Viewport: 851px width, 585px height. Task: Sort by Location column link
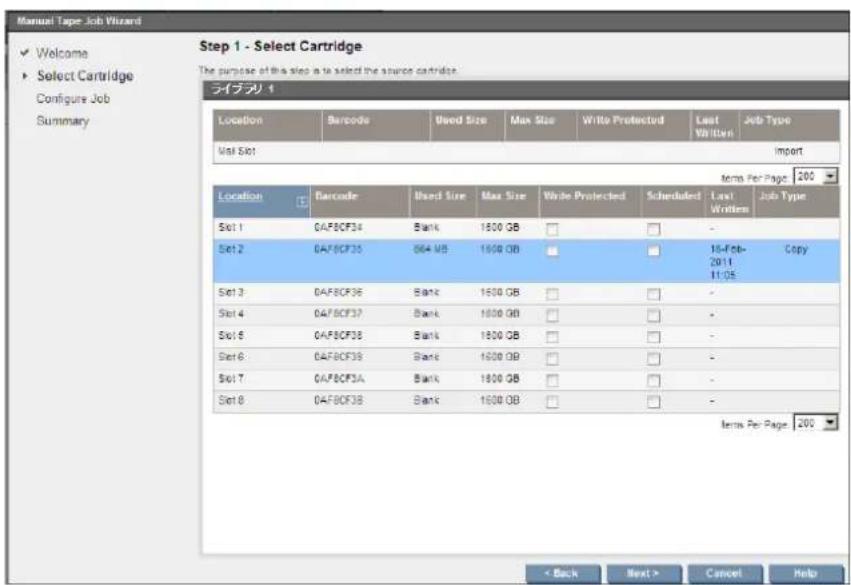(240, 196)
